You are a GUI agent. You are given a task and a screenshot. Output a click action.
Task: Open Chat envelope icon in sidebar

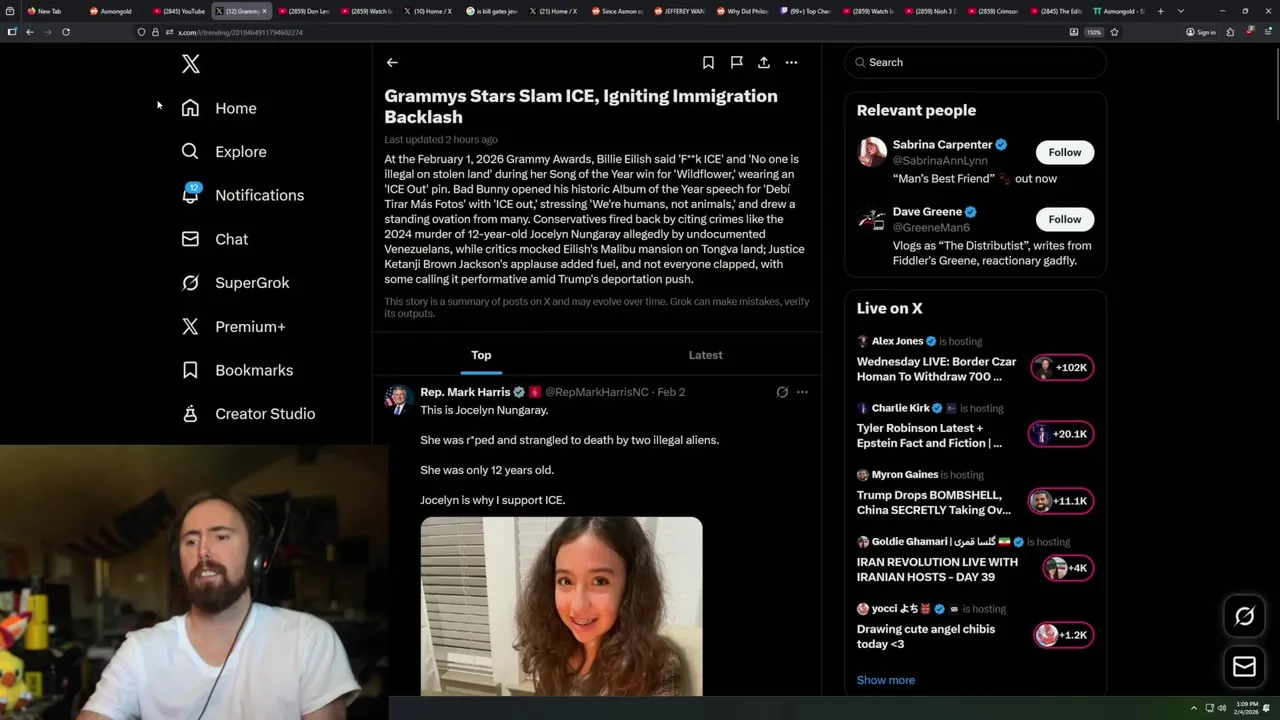[x=190, y=239]
